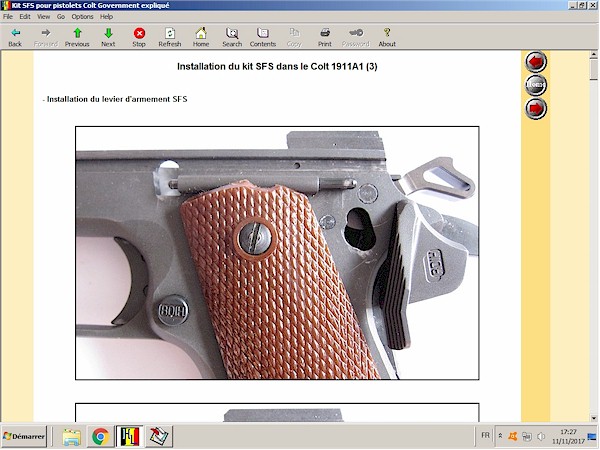This screenshot has height=450, width=600.
Task: Click the Password key icon
Action: (355, 37)
